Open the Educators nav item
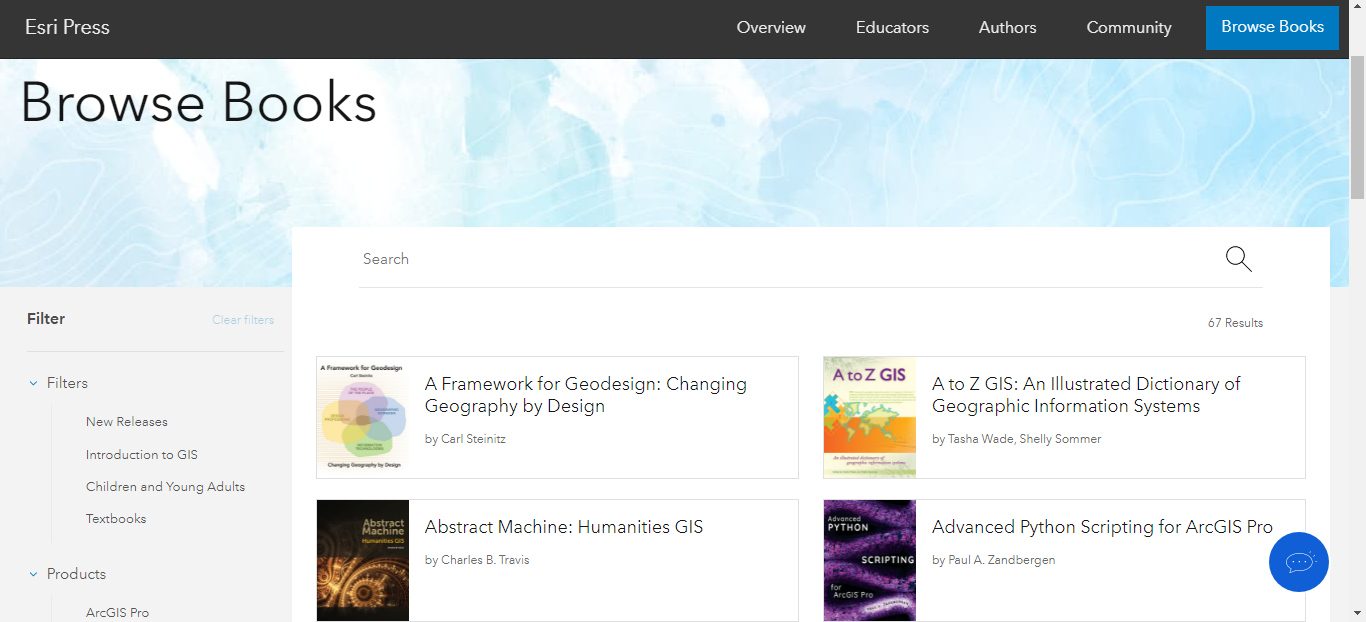This screenshot has width=1366, height=622. click(x=892, y=28)
